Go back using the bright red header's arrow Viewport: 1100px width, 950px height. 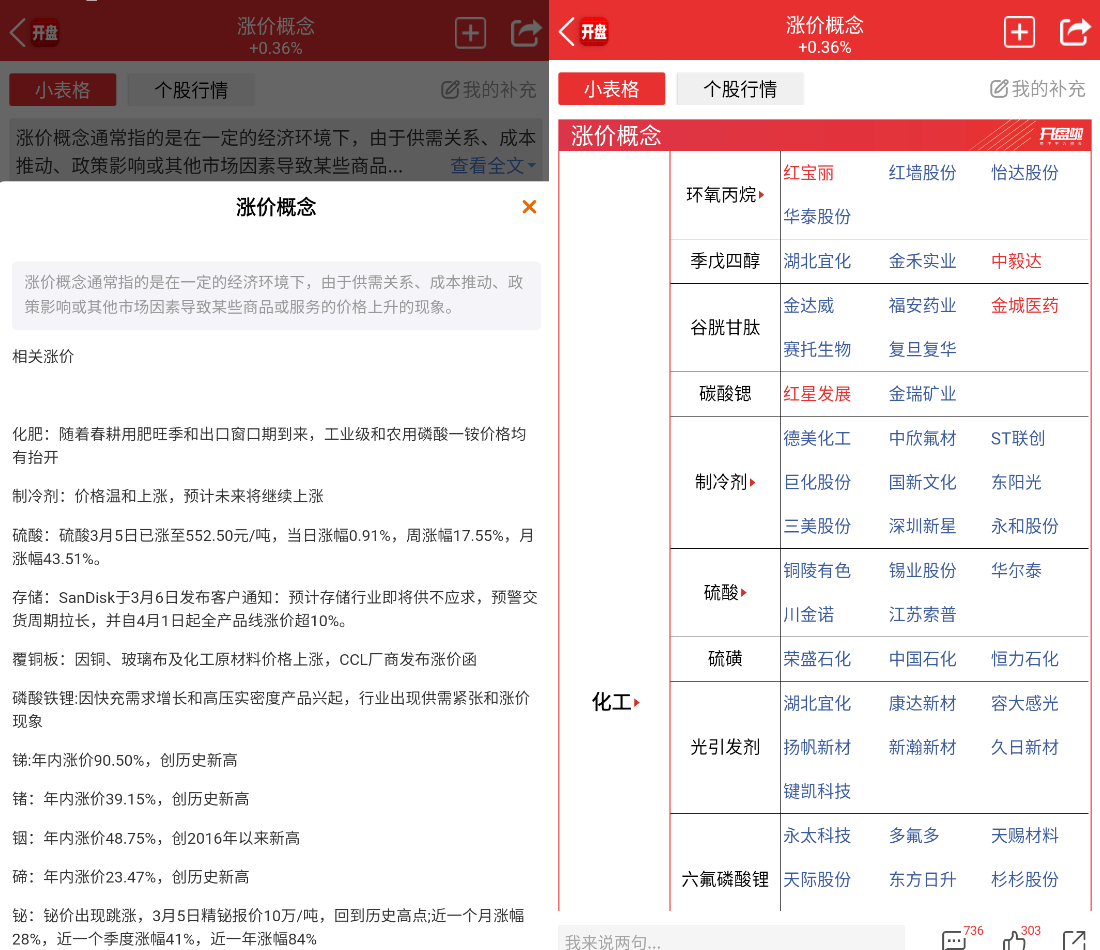(567, 32)
